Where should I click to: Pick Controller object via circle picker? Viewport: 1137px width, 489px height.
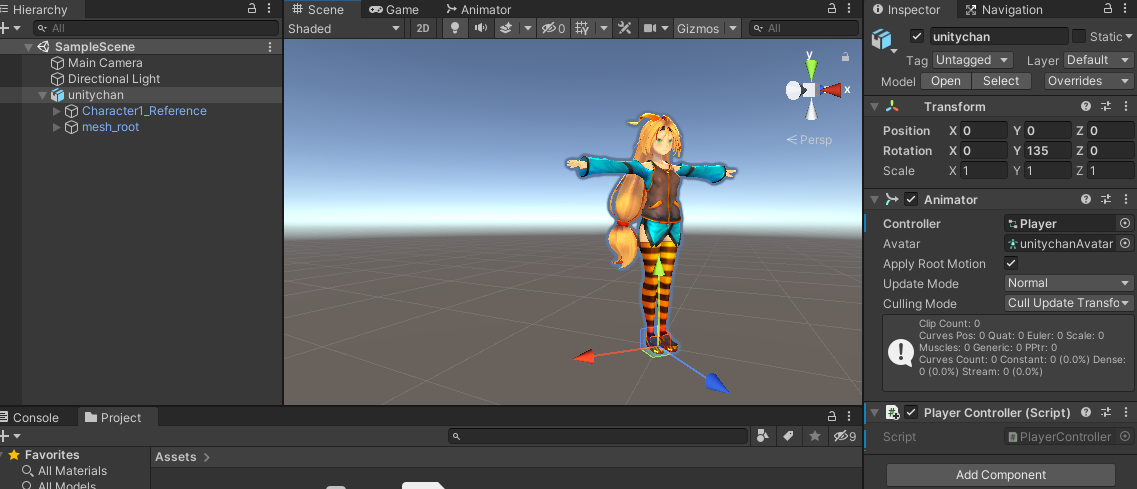pos(1125,223)
